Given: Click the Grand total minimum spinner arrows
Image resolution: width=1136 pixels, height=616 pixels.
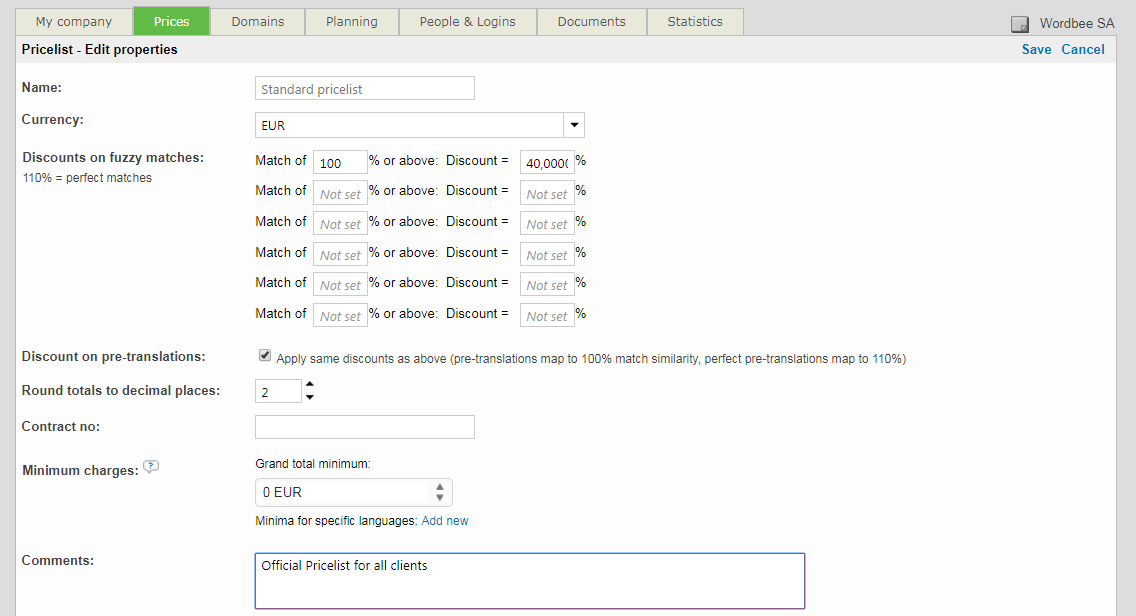Looking at the screenshot, I should click(439, 492).
